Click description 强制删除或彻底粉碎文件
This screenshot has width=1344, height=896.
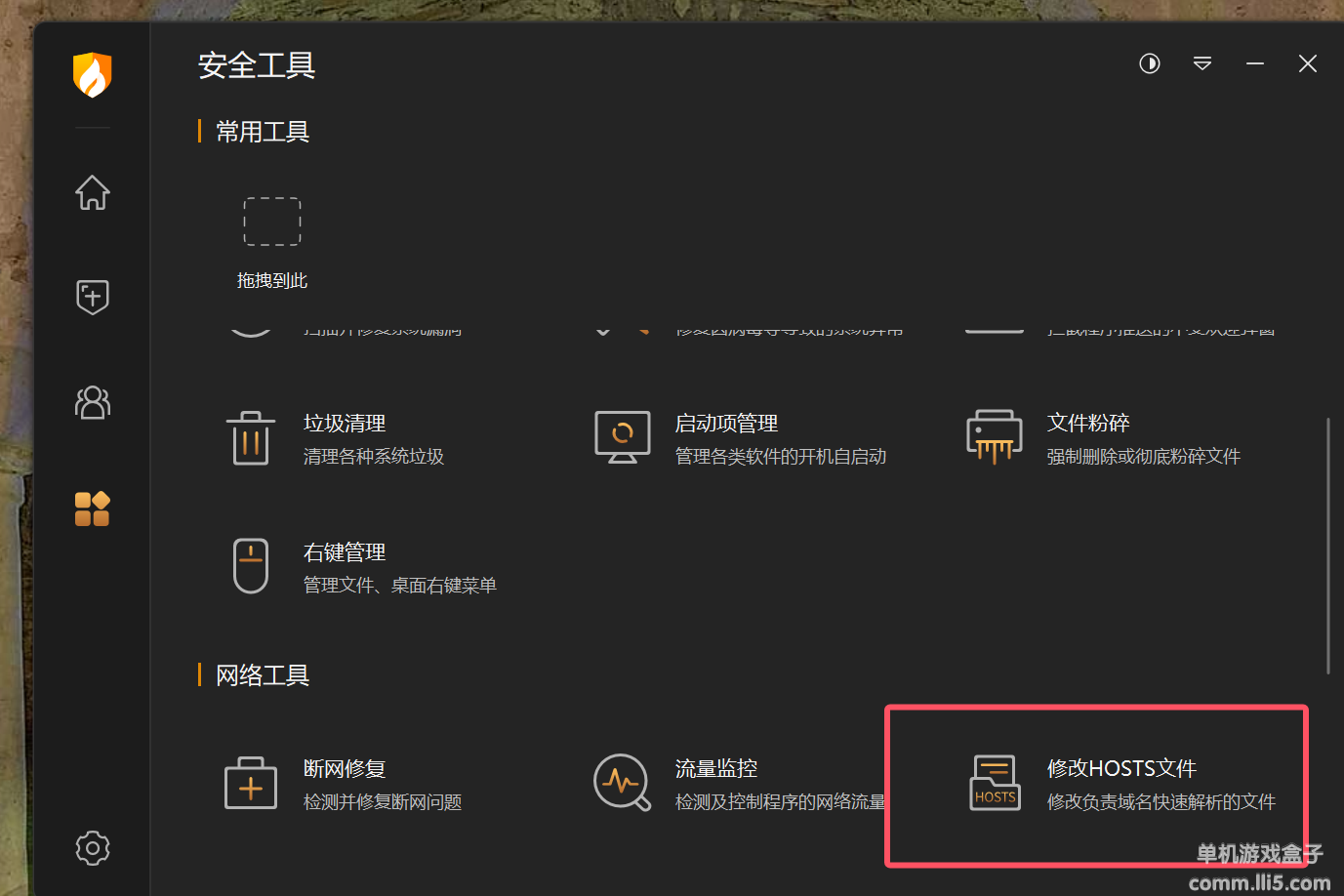tap(1144, 457)
